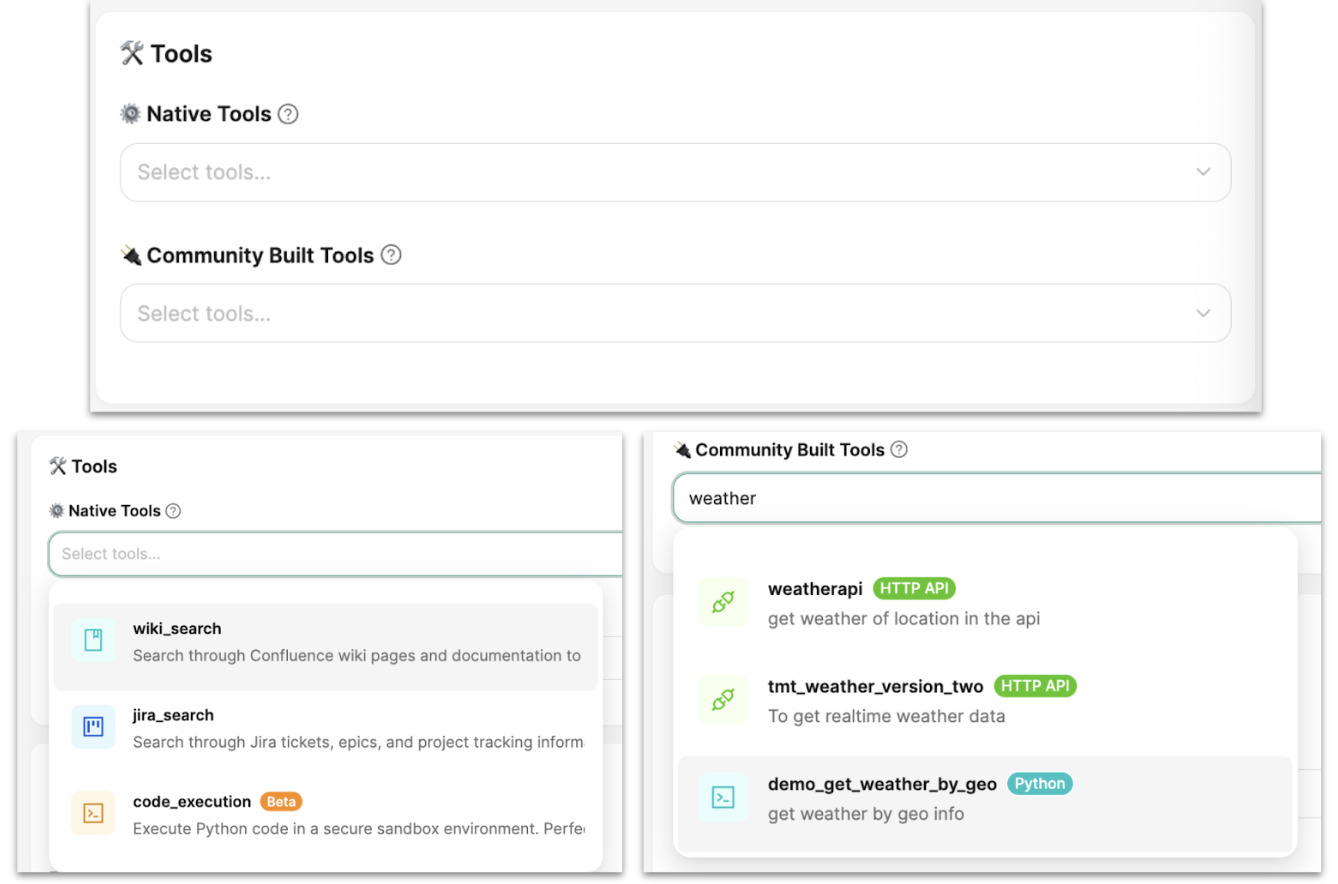Click the tmt_weather_version_two plug icon

723,700
